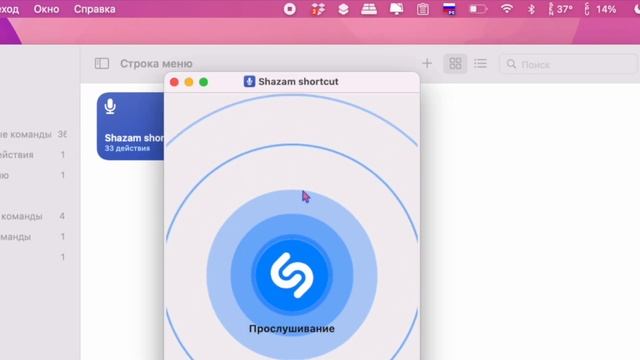Open the battery status menu
Image resolution: width=640 pixels, height=360 pixels.
[x=478, y=9]
